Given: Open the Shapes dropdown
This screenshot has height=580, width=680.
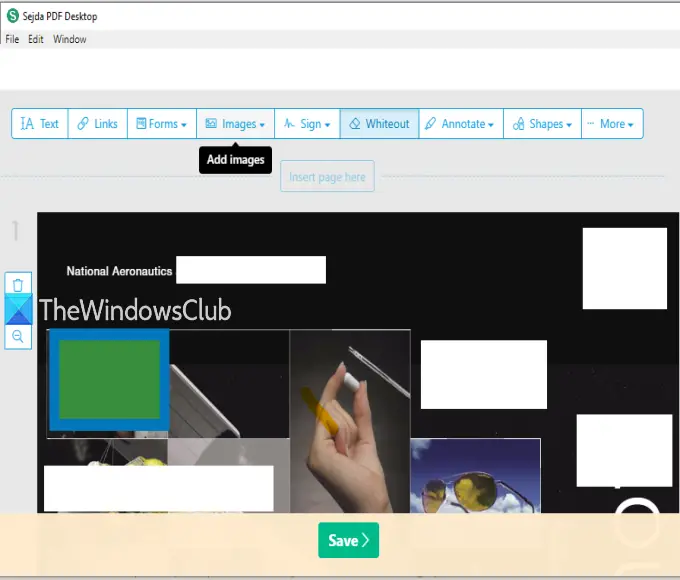Looking at the screenshot, I should pyautogui.click(x=542, y=124).
